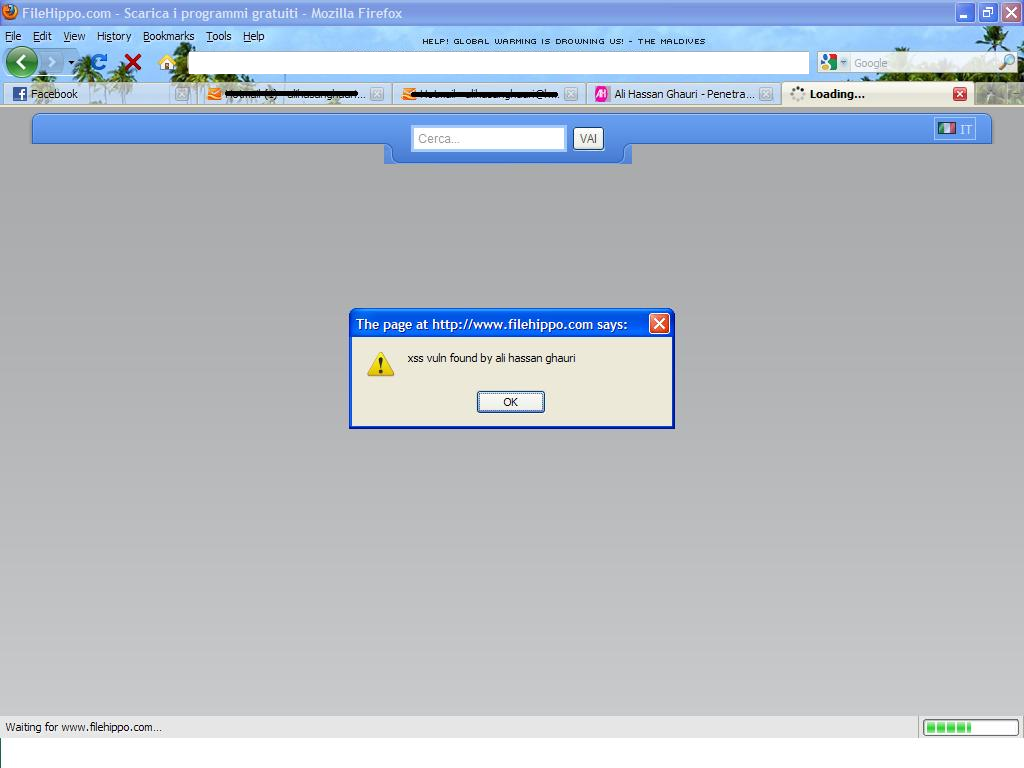This screenshot has height=768, width=1024.
Task: Focus the Google search box
Action: click(924, 63)
